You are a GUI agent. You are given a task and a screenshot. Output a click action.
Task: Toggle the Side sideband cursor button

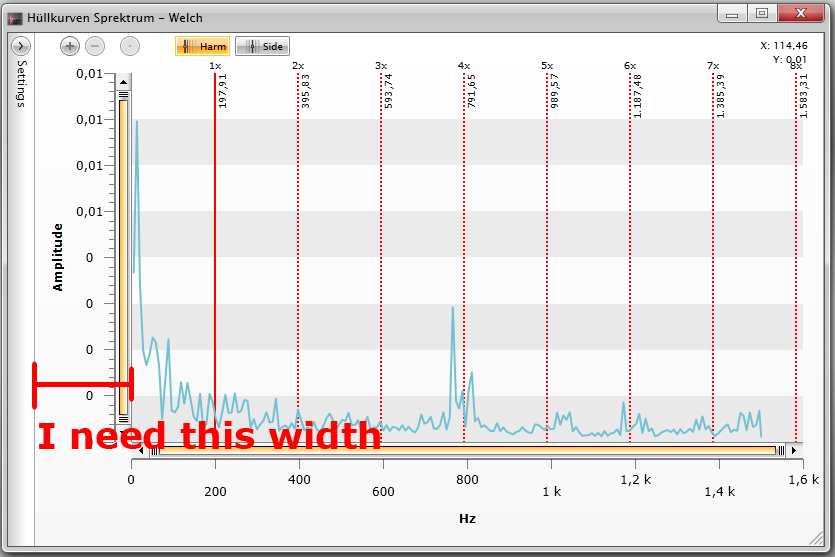(x=263, y=46)
